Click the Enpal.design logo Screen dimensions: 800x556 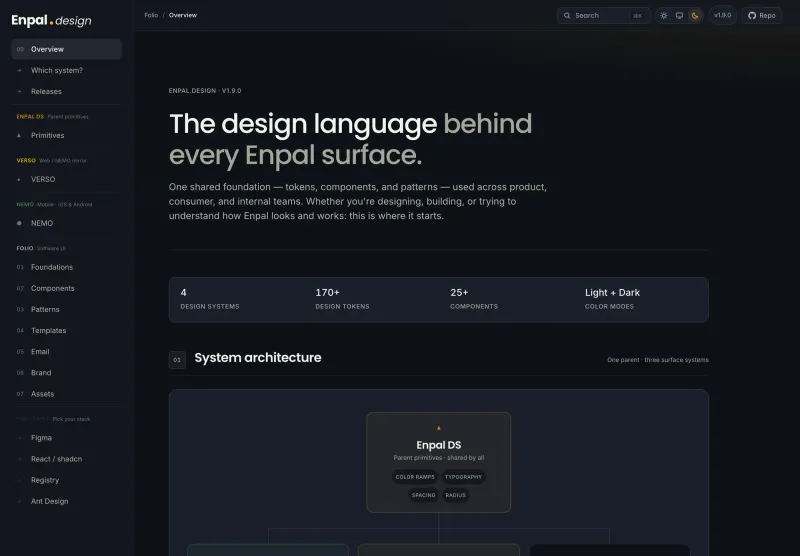pos(52,20)
